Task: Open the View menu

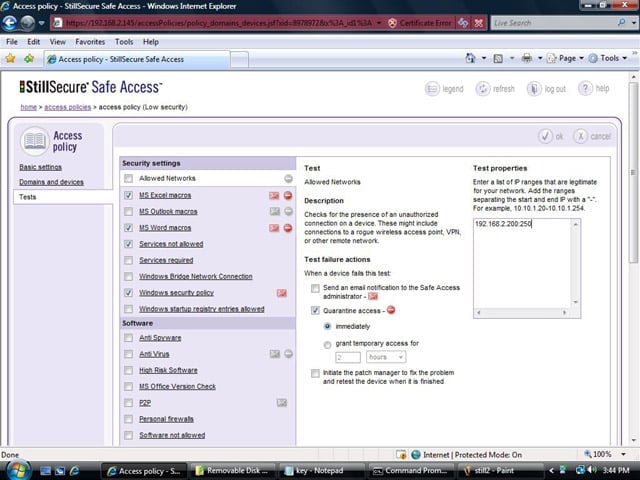Action: coord(58,42)
